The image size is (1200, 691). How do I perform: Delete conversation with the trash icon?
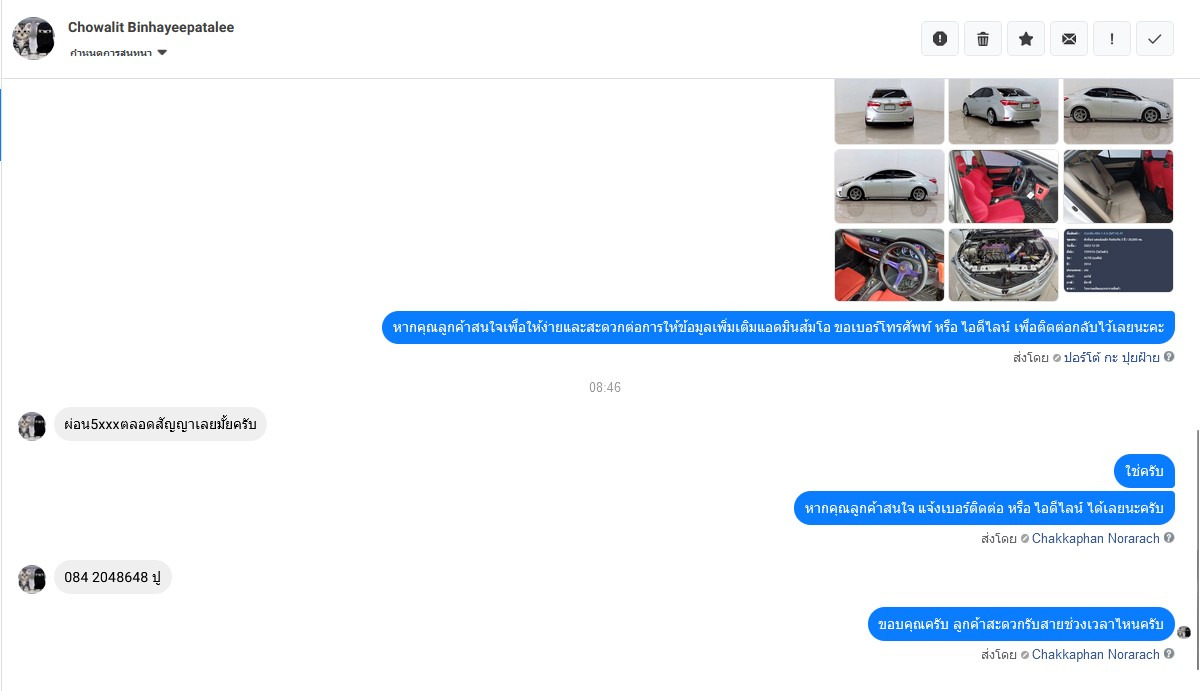pos(983,39)
